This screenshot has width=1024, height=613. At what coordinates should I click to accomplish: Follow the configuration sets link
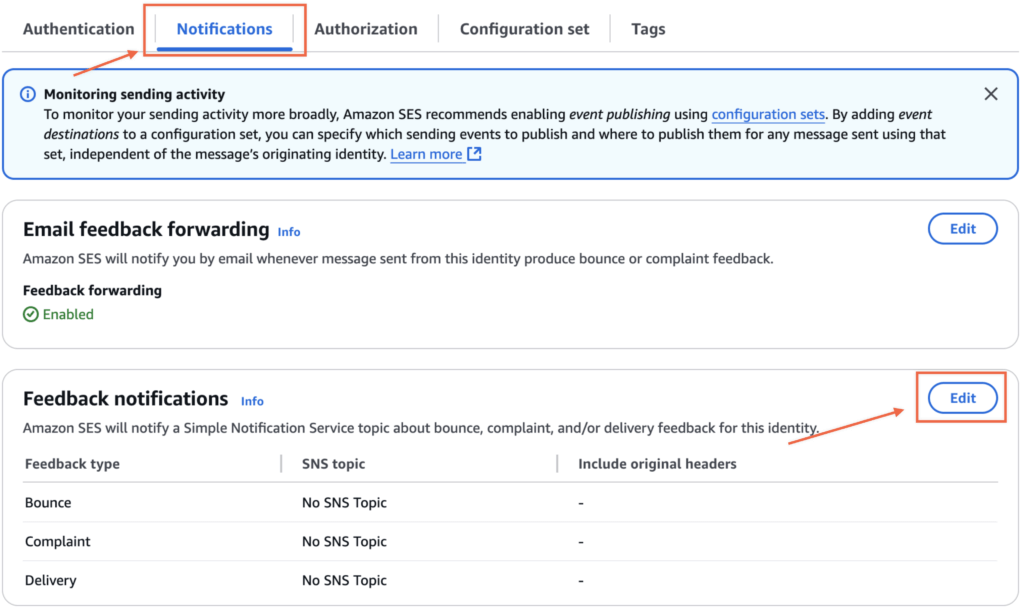click(768, 114)
